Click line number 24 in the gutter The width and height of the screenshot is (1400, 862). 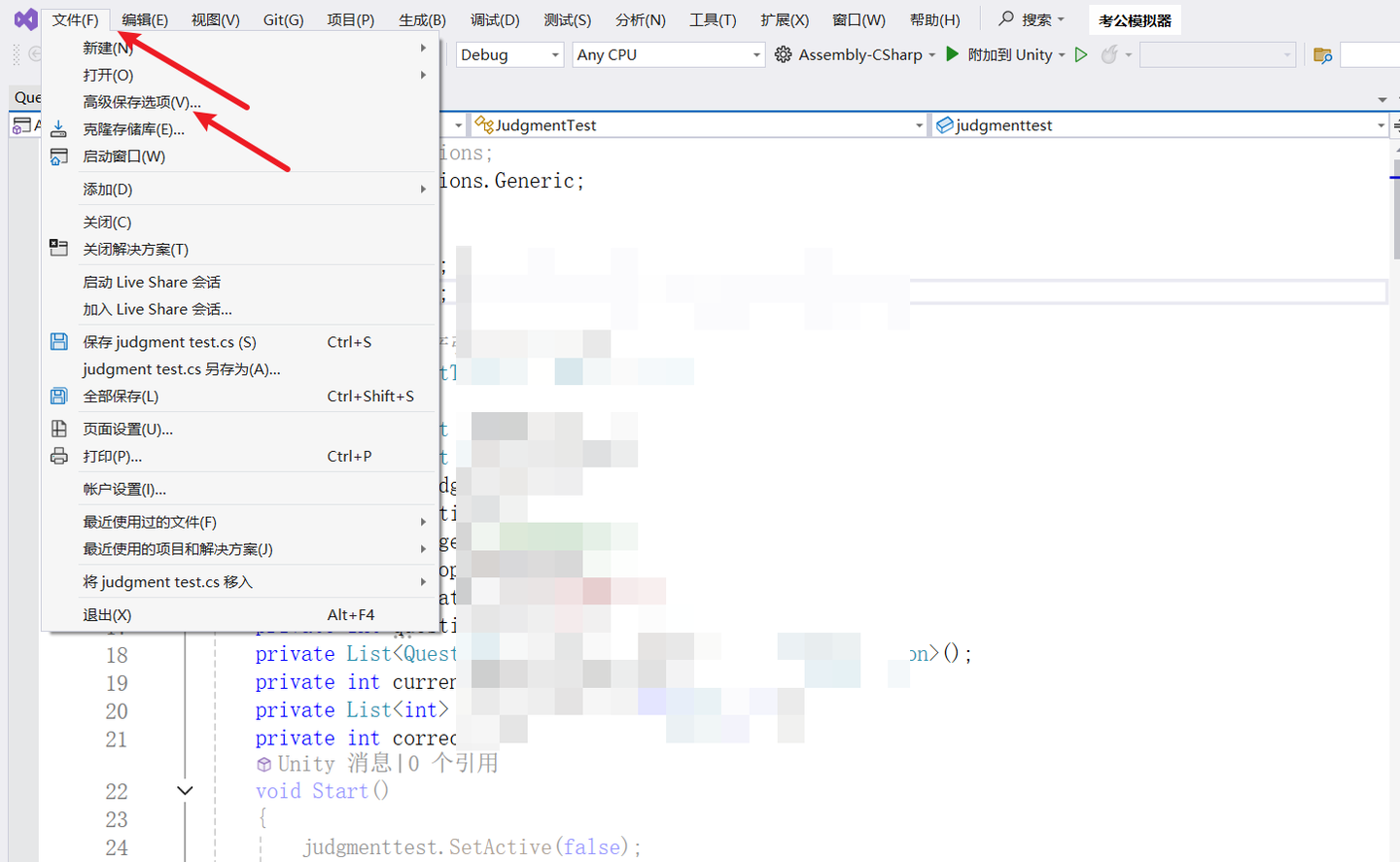pos(117,847)
